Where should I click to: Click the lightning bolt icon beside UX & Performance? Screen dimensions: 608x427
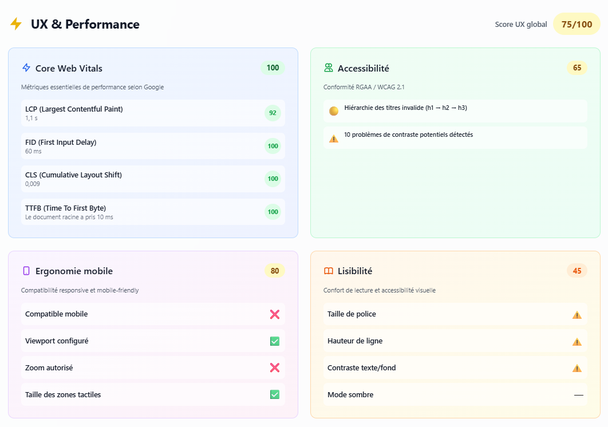(16, 24)
